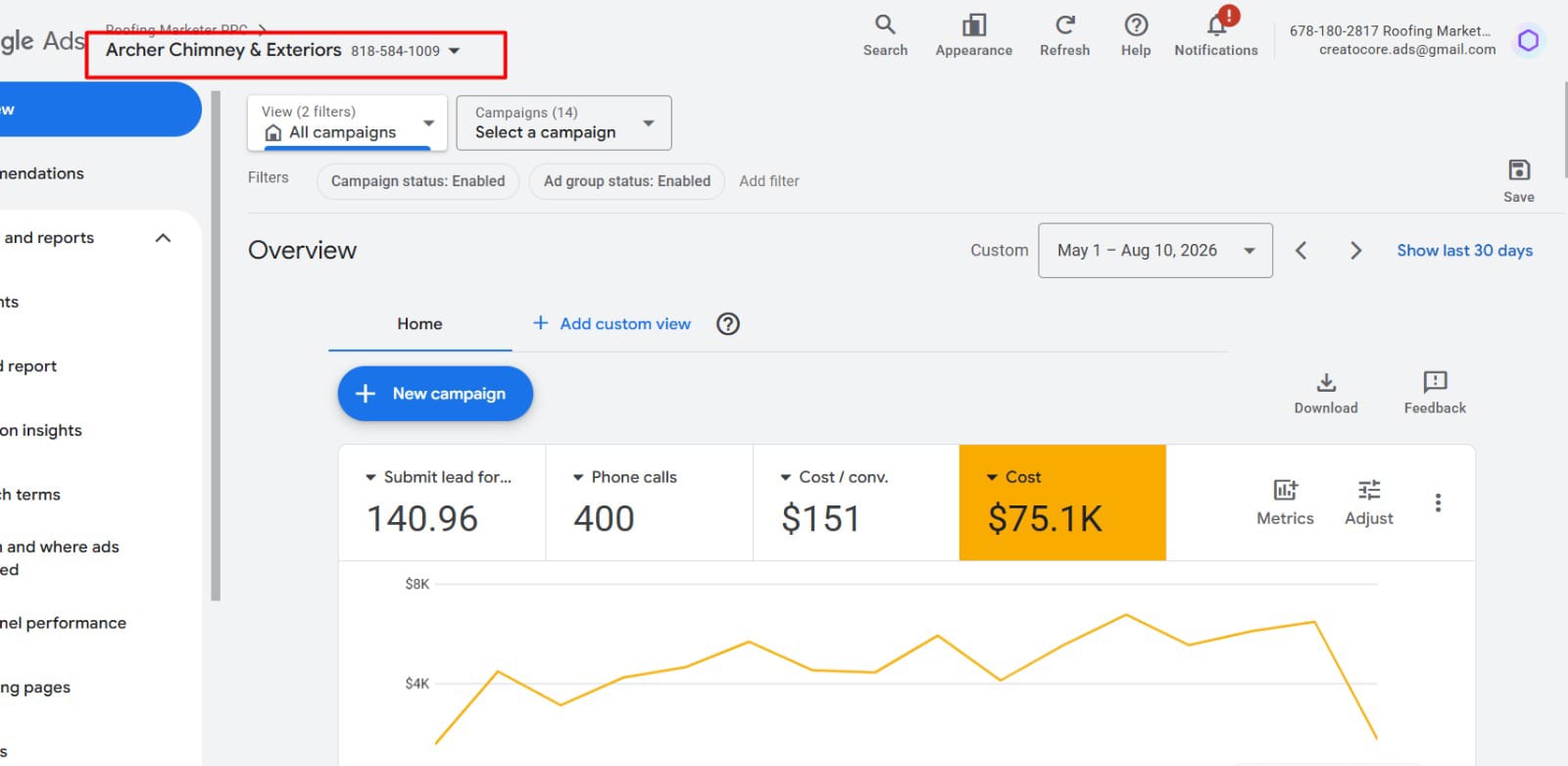The width and height of the screenshot is (1568, 766).
Task: Click the Show last 30 days link
Action: pos(1464,251)
